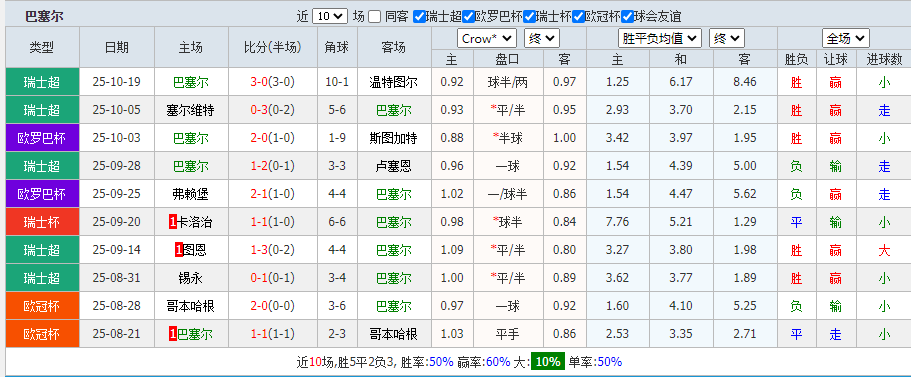
Task: Click draw odds 6.17 cell
Action: 681,82
